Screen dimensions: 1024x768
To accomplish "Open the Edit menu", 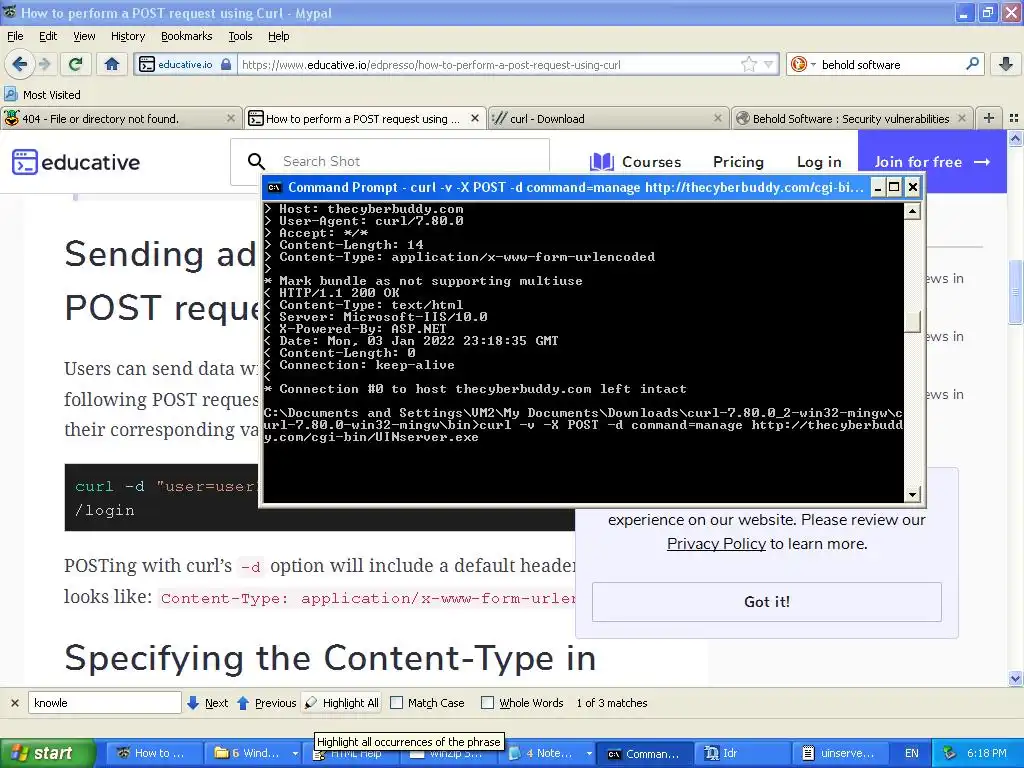I will click(48, 36).
